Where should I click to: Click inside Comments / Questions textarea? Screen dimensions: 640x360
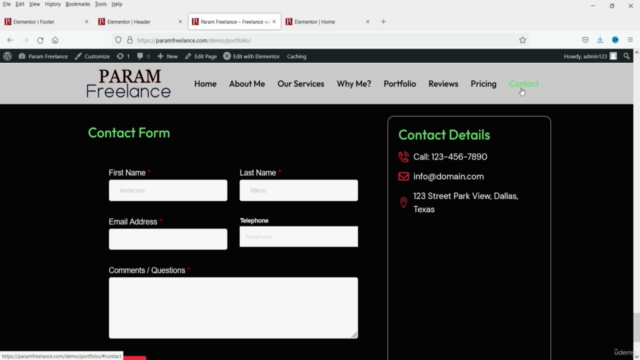click(x=233, y=308)
